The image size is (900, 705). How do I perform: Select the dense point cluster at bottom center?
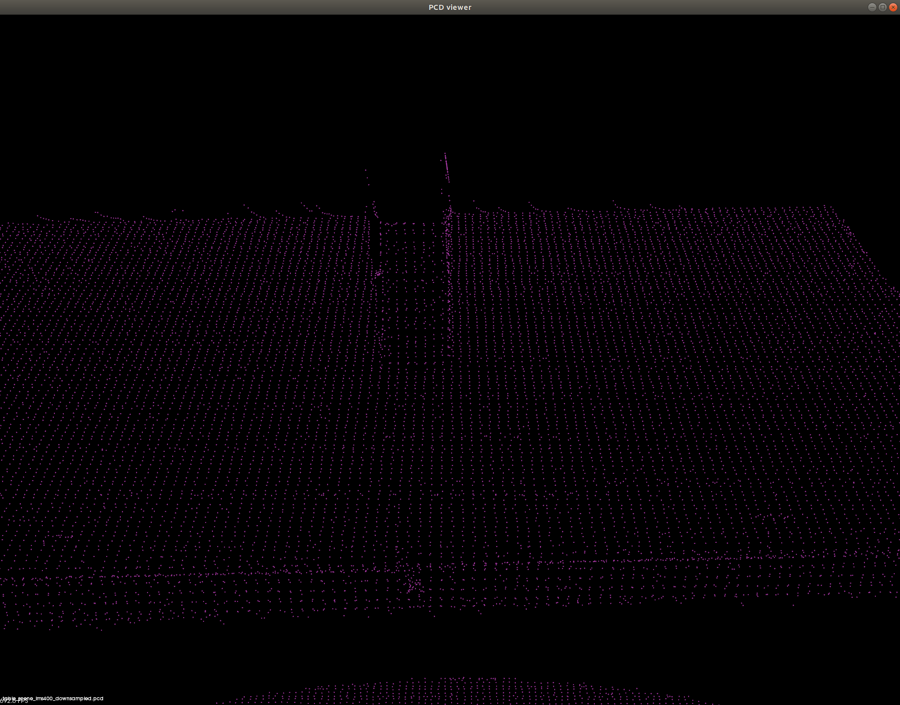pos(413,586)
